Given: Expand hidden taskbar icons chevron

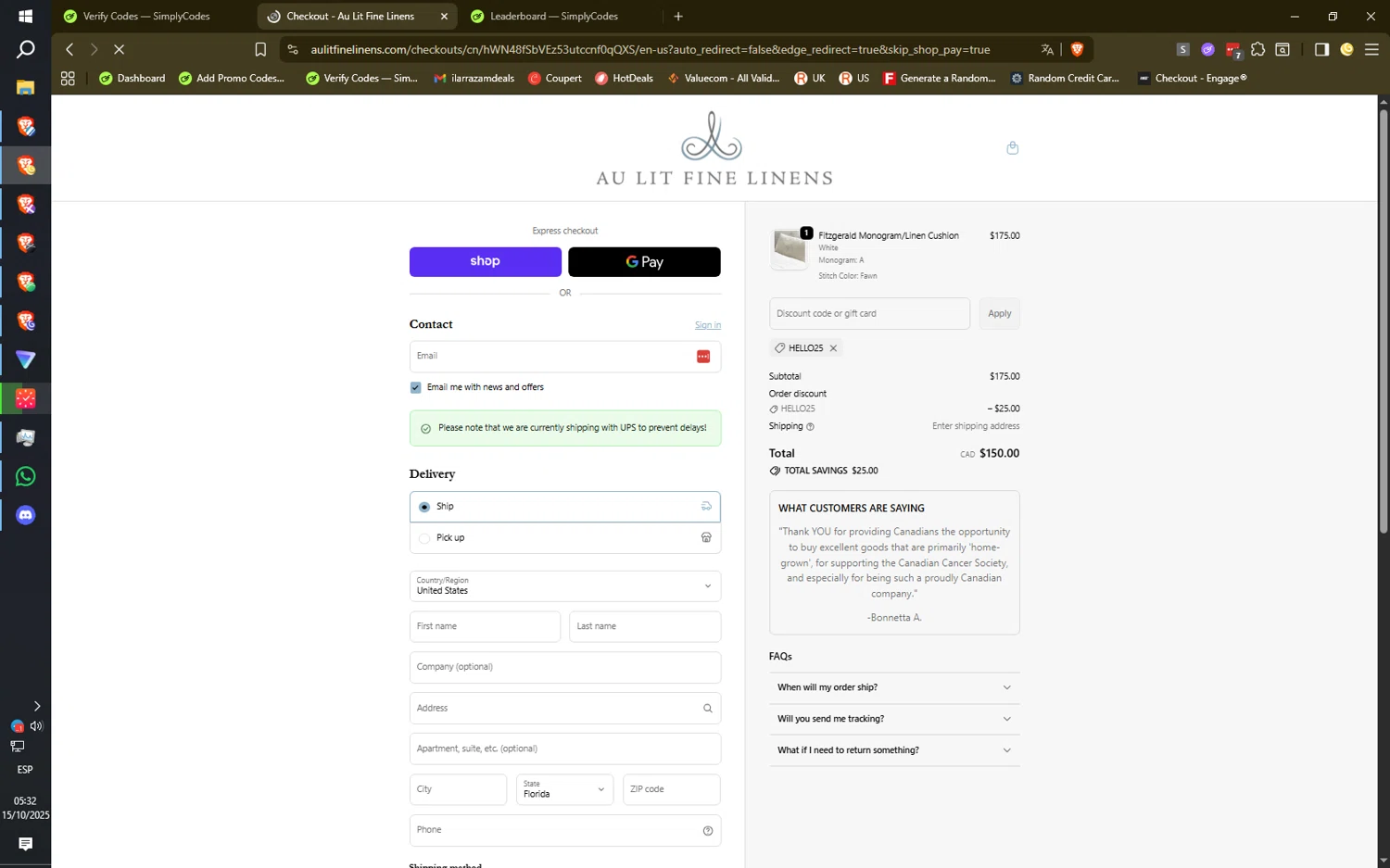Looking at the screenshot, I should (x=36, y=706).
